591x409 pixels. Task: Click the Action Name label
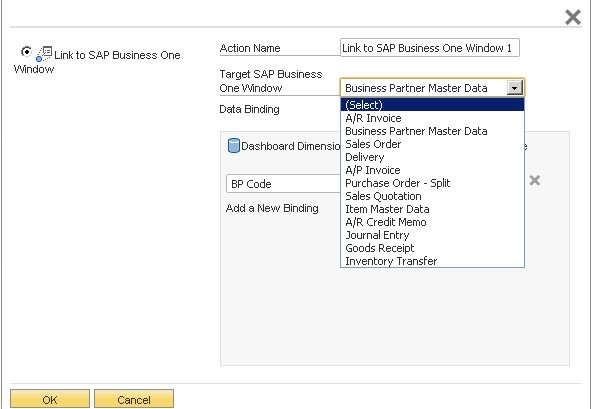coord(250,48)
